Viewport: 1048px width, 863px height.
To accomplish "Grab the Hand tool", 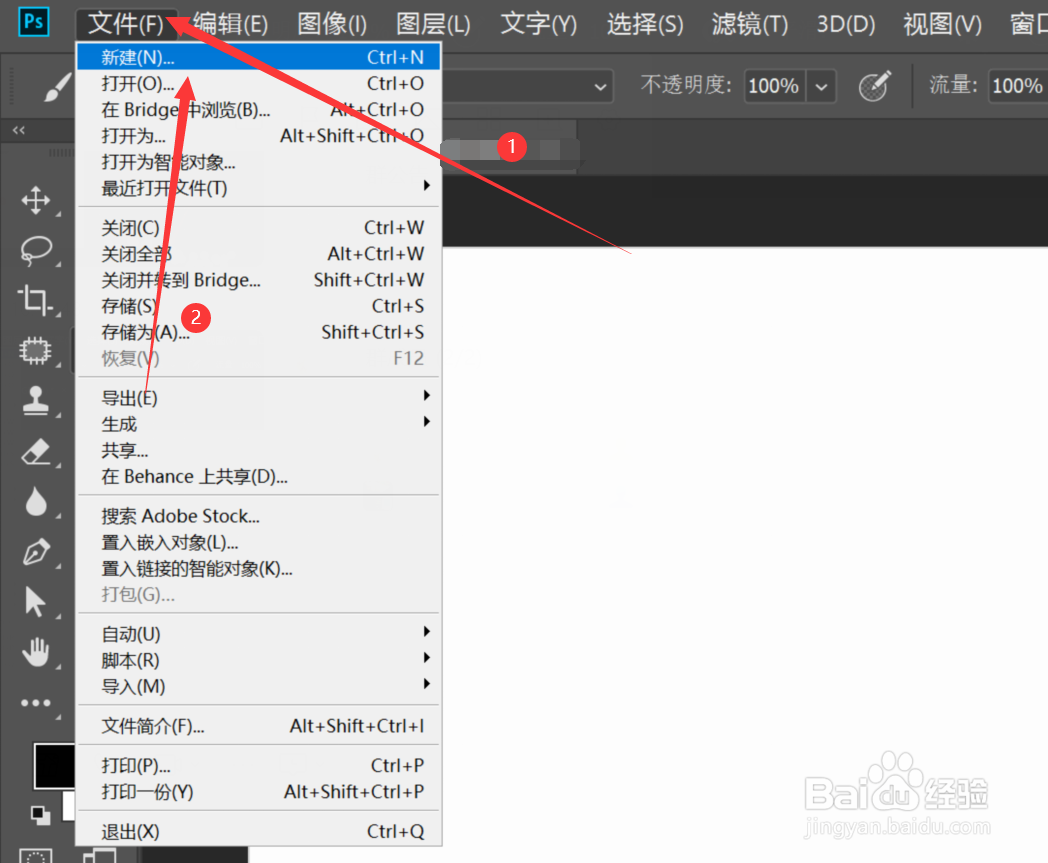I will point(37,652).
